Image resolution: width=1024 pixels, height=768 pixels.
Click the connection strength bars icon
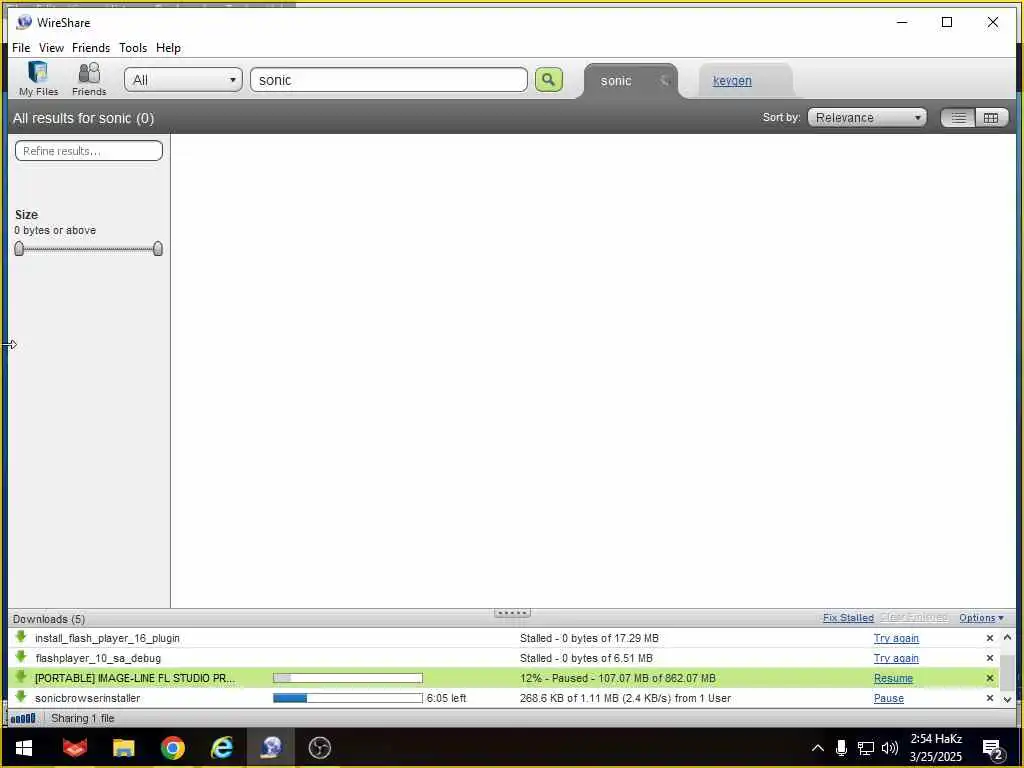pos(23,718)
